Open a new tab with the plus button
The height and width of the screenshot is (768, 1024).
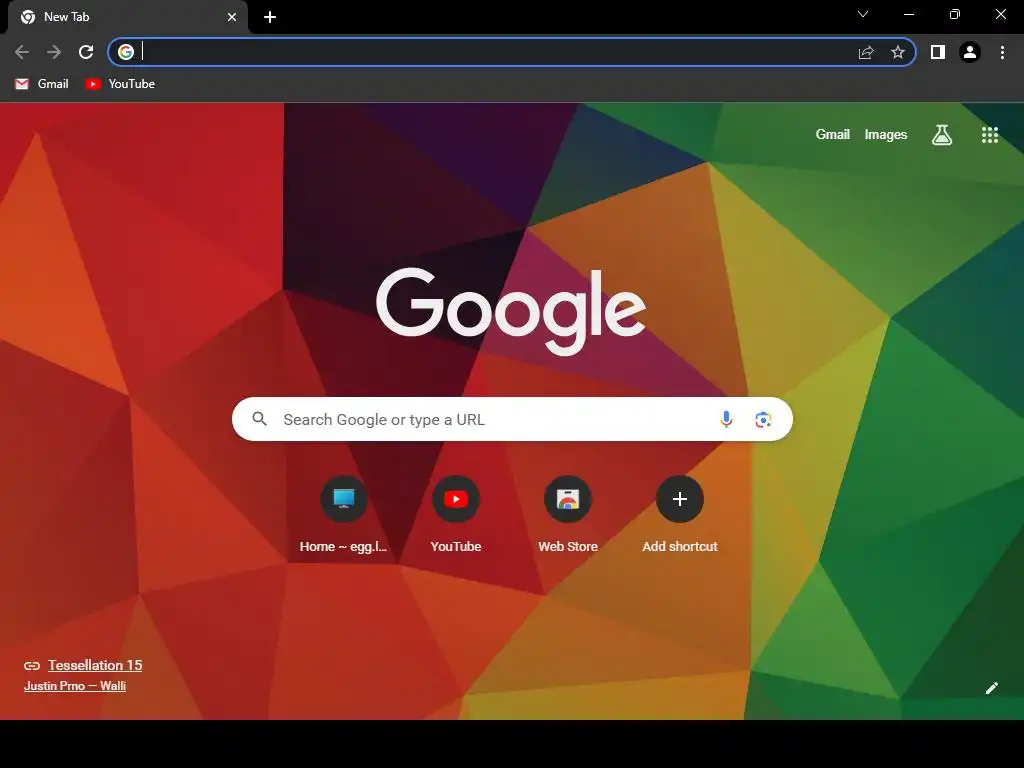coord(270,17)
